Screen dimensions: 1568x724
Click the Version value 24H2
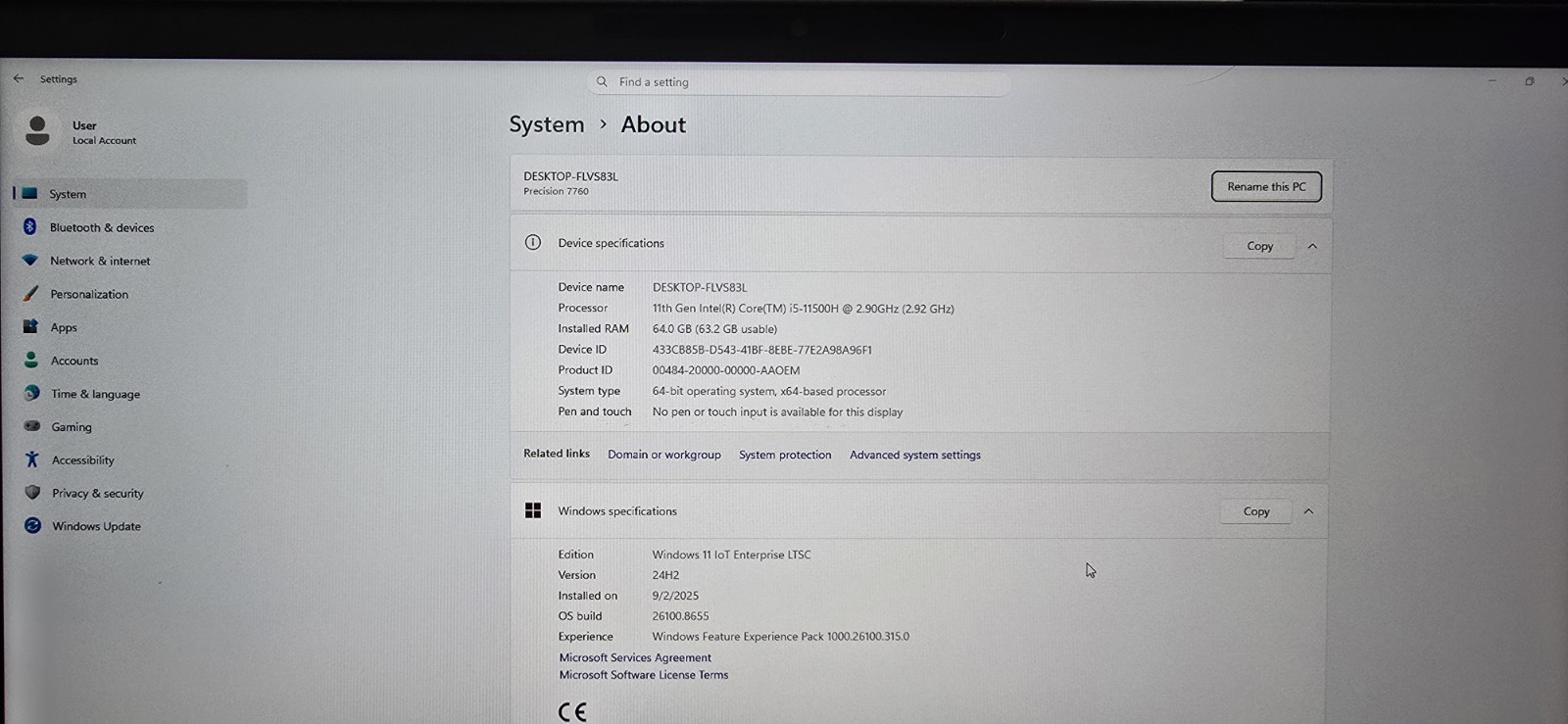coord(665,575)
